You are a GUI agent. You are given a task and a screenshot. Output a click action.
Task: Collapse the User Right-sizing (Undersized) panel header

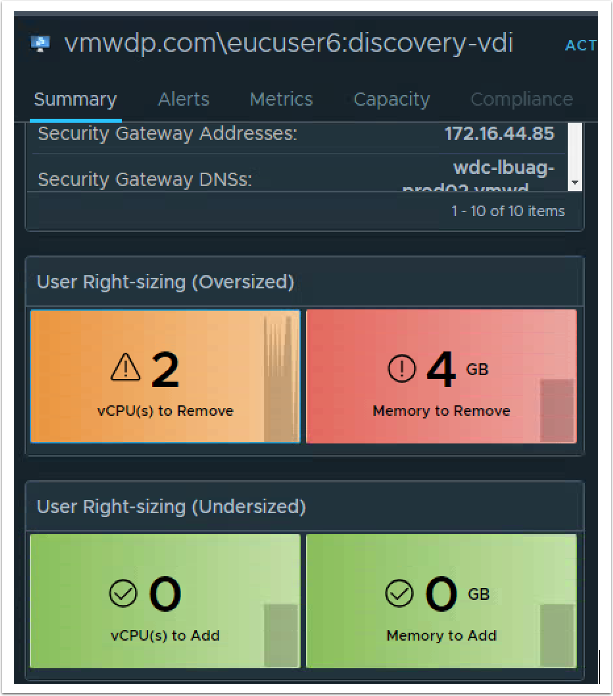(x=304, y=506)
